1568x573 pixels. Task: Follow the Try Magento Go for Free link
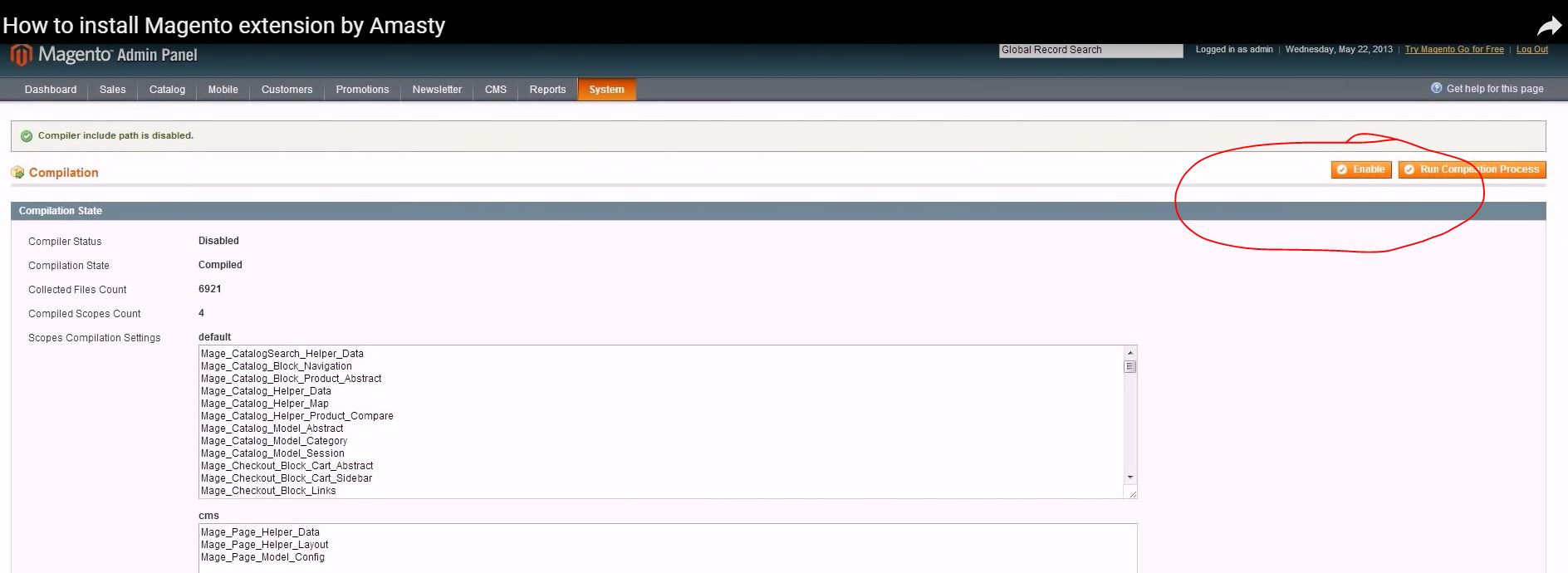[1454, 50]
